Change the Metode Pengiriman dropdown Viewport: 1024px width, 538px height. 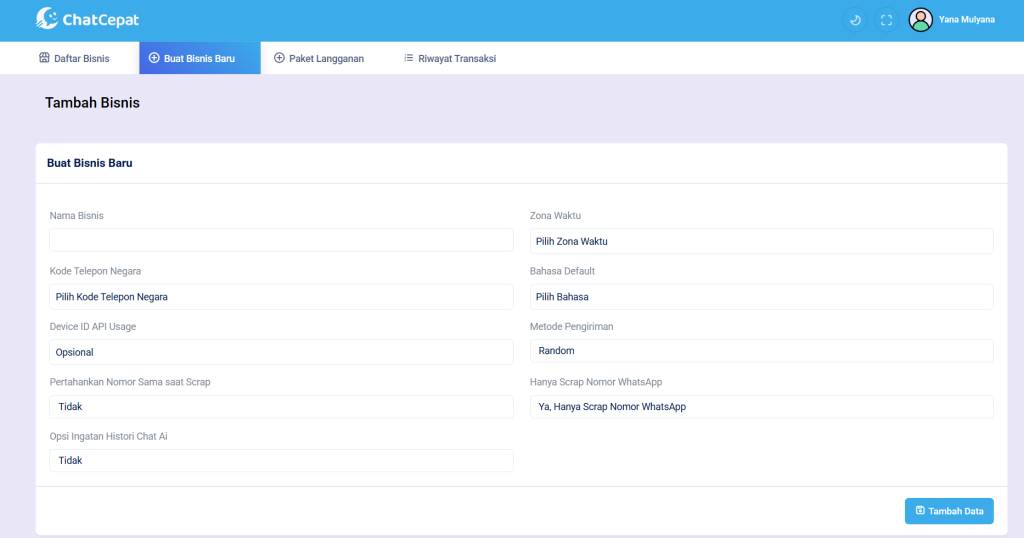pyautogui.click(x=761, y=351)
